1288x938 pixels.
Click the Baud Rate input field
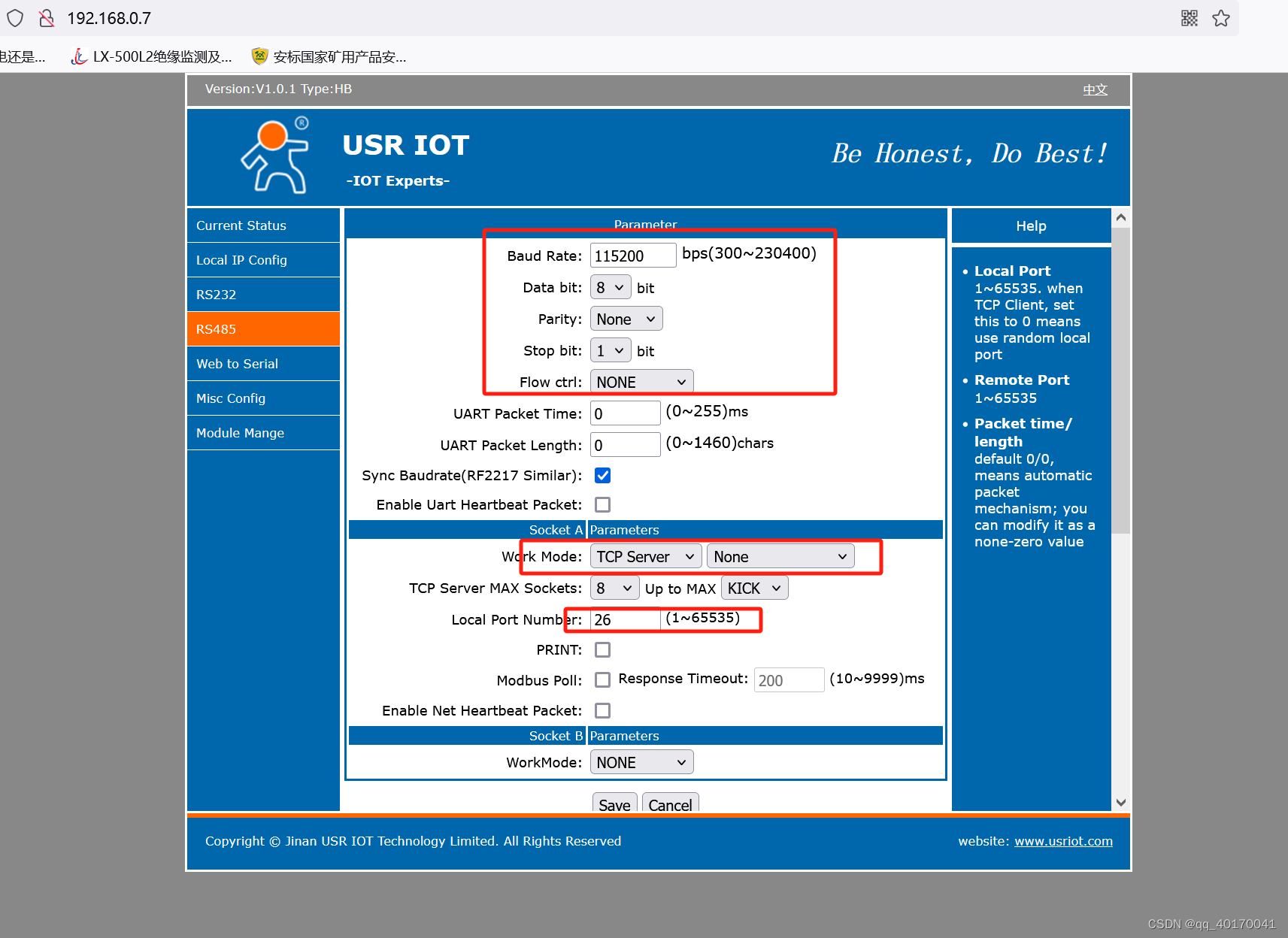pyautogui.click(x=632, y=256)
